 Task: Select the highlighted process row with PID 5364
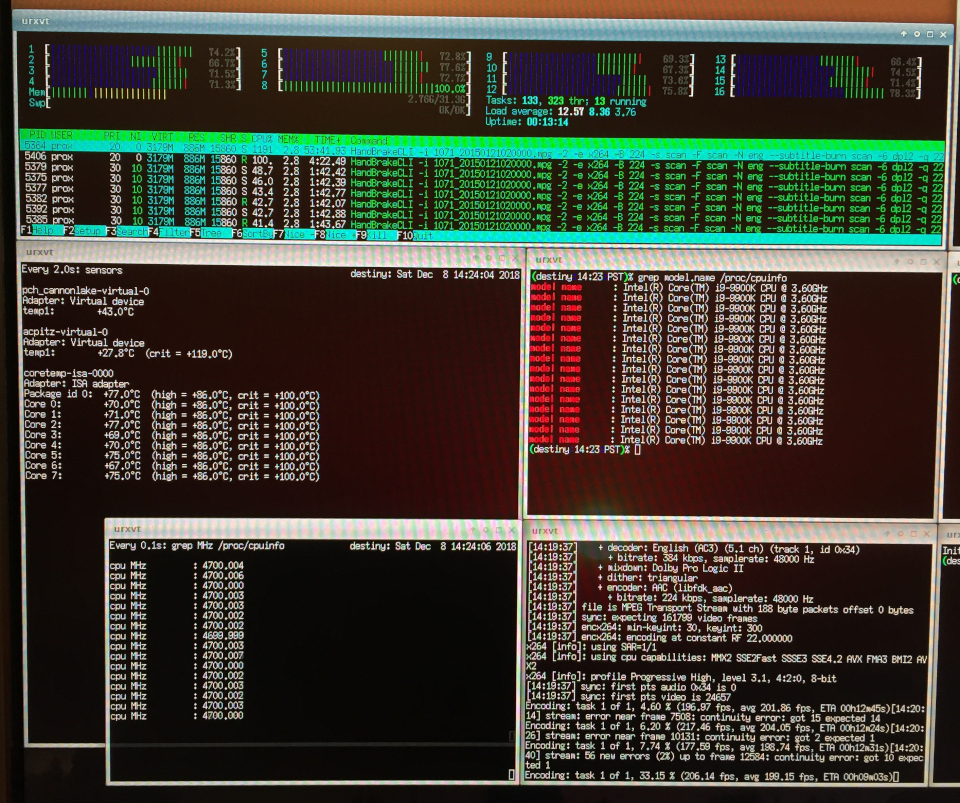pos(484,148)
